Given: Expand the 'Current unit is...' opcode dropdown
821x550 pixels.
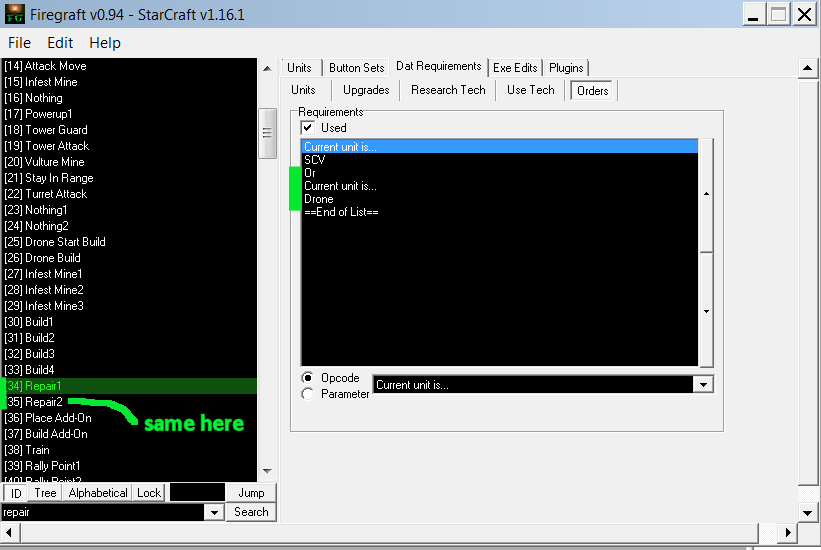Looking at the screenshot, I should click(x=703, y=385).
